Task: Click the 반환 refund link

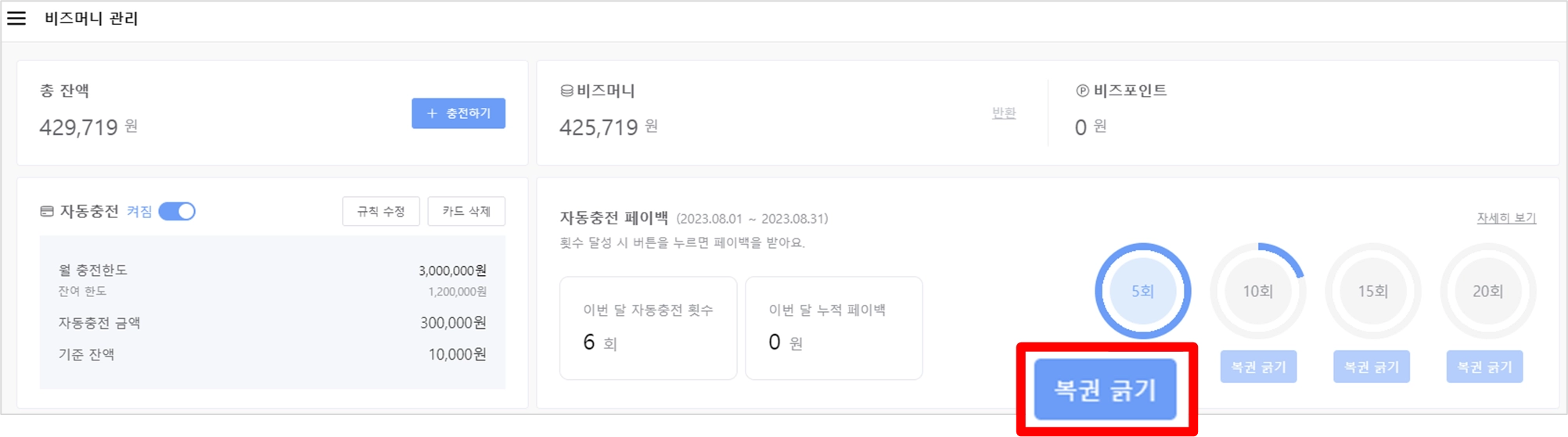Action: coord(1004,113)
